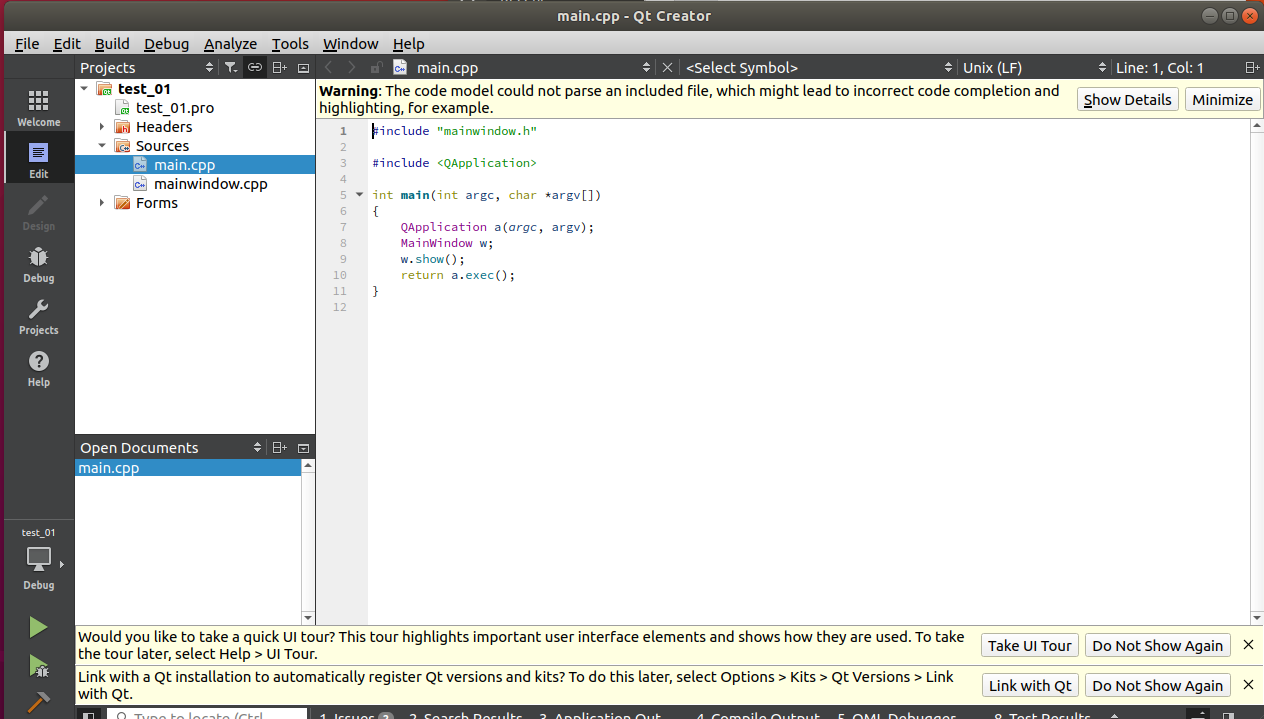The width and height of the screenshot is (1264, 719).
Task: Select main.cpp in Open Documents list
Action: (188, 468)
